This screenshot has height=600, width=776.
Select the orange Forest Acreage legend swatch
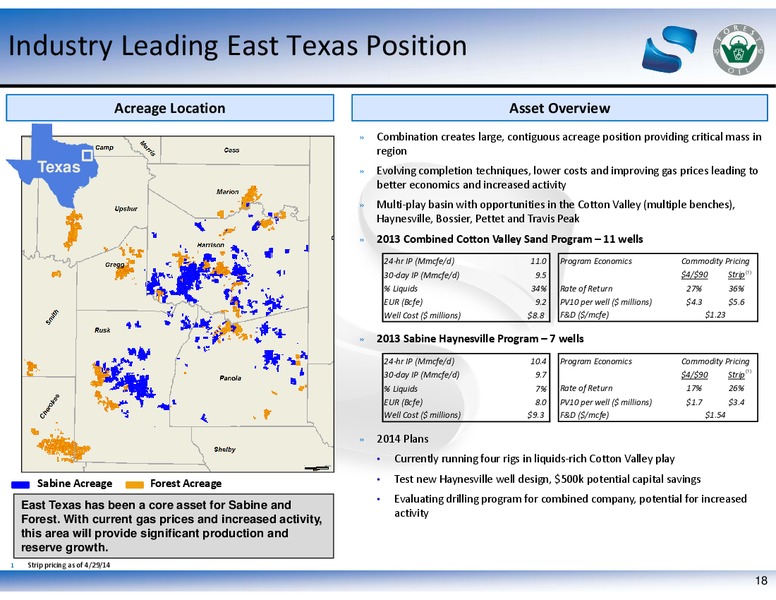[135, 485]
